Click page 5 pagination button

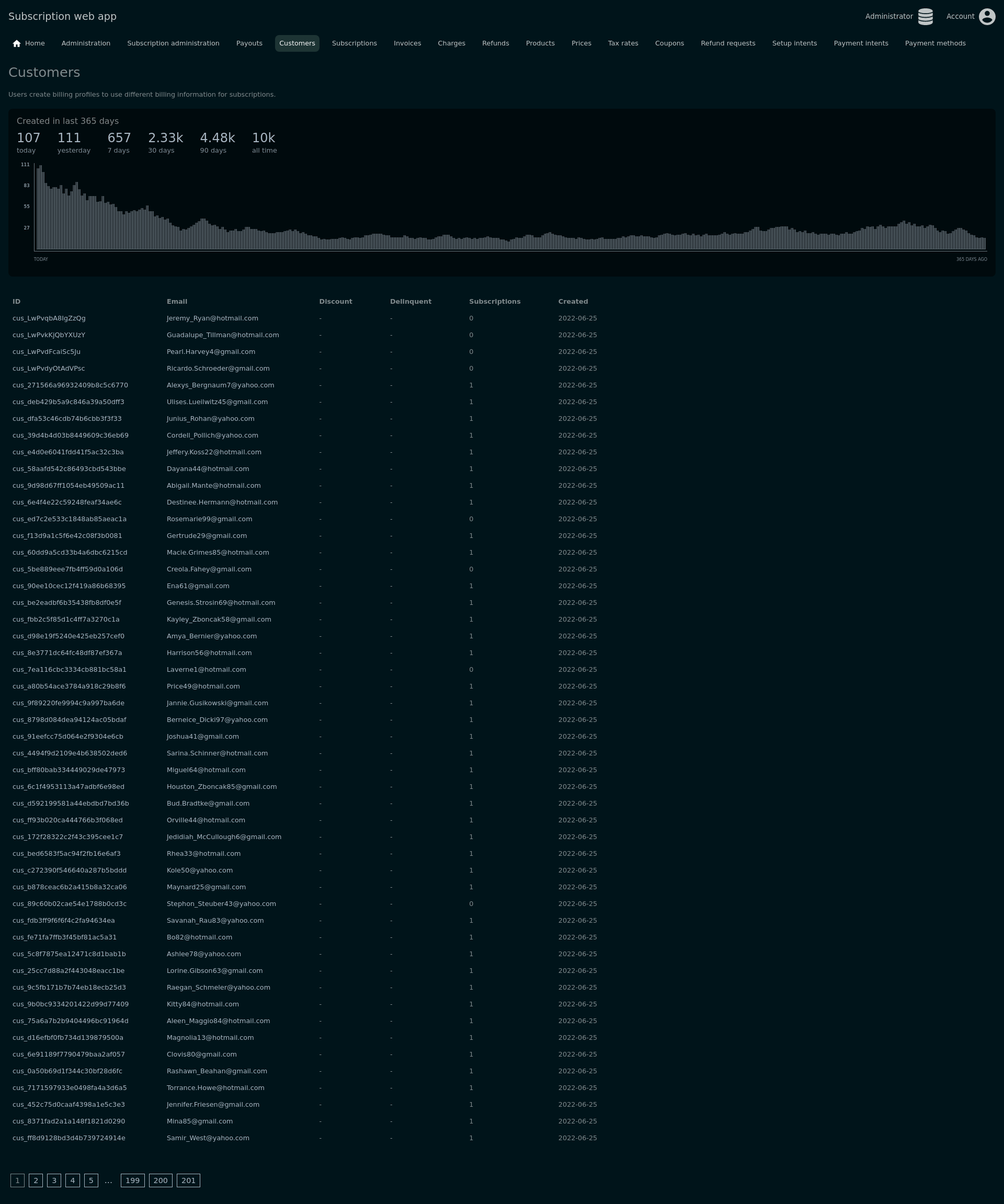(x=90, y=1180)
